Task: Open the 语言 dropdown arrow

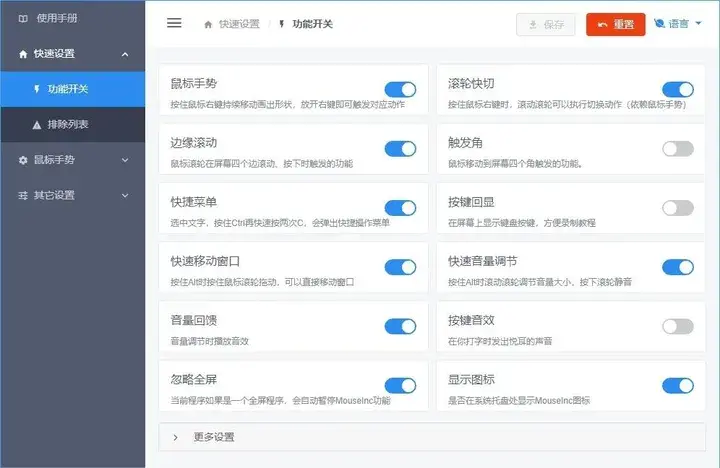Action: (x=698, y=23)
